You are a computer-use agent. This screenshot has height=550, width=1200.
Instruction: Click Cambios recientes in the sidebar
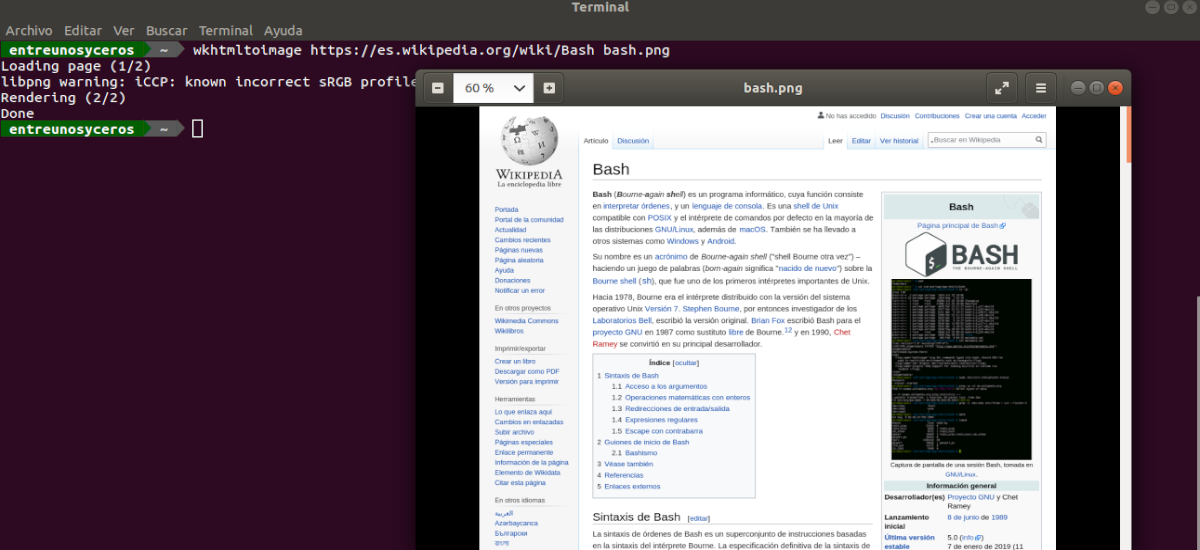point(522,240)
